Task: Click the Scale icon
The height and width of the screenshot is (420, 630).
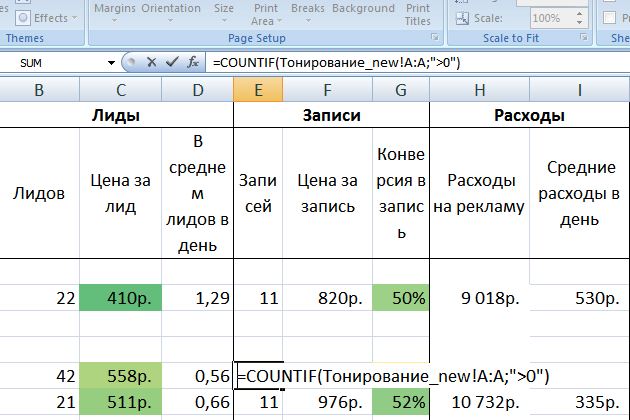Action: pos(462,18)
